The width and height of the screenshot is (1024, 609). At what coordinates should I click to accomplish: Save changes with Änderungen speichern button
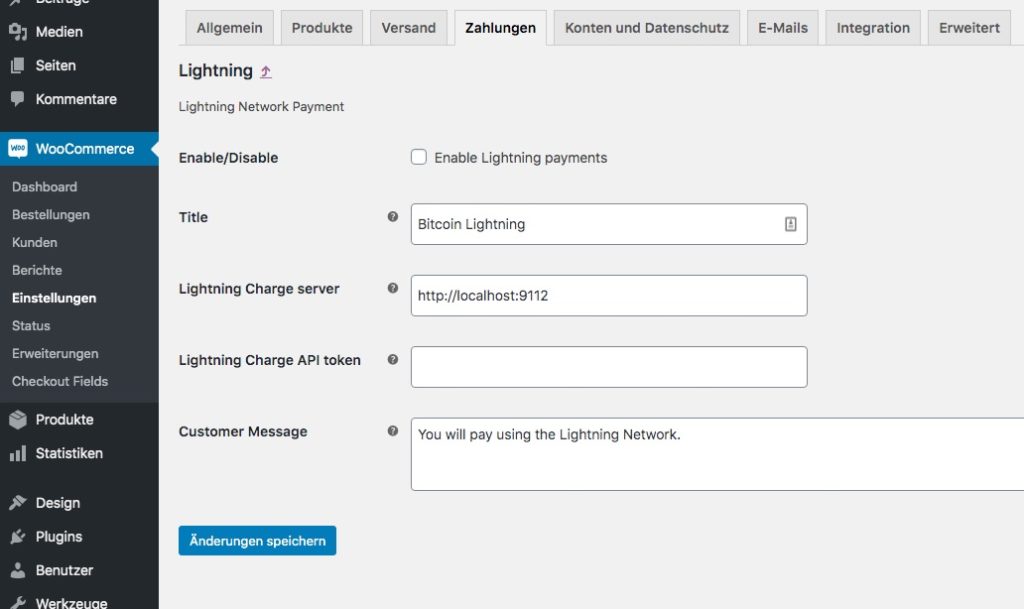[257, 540]
